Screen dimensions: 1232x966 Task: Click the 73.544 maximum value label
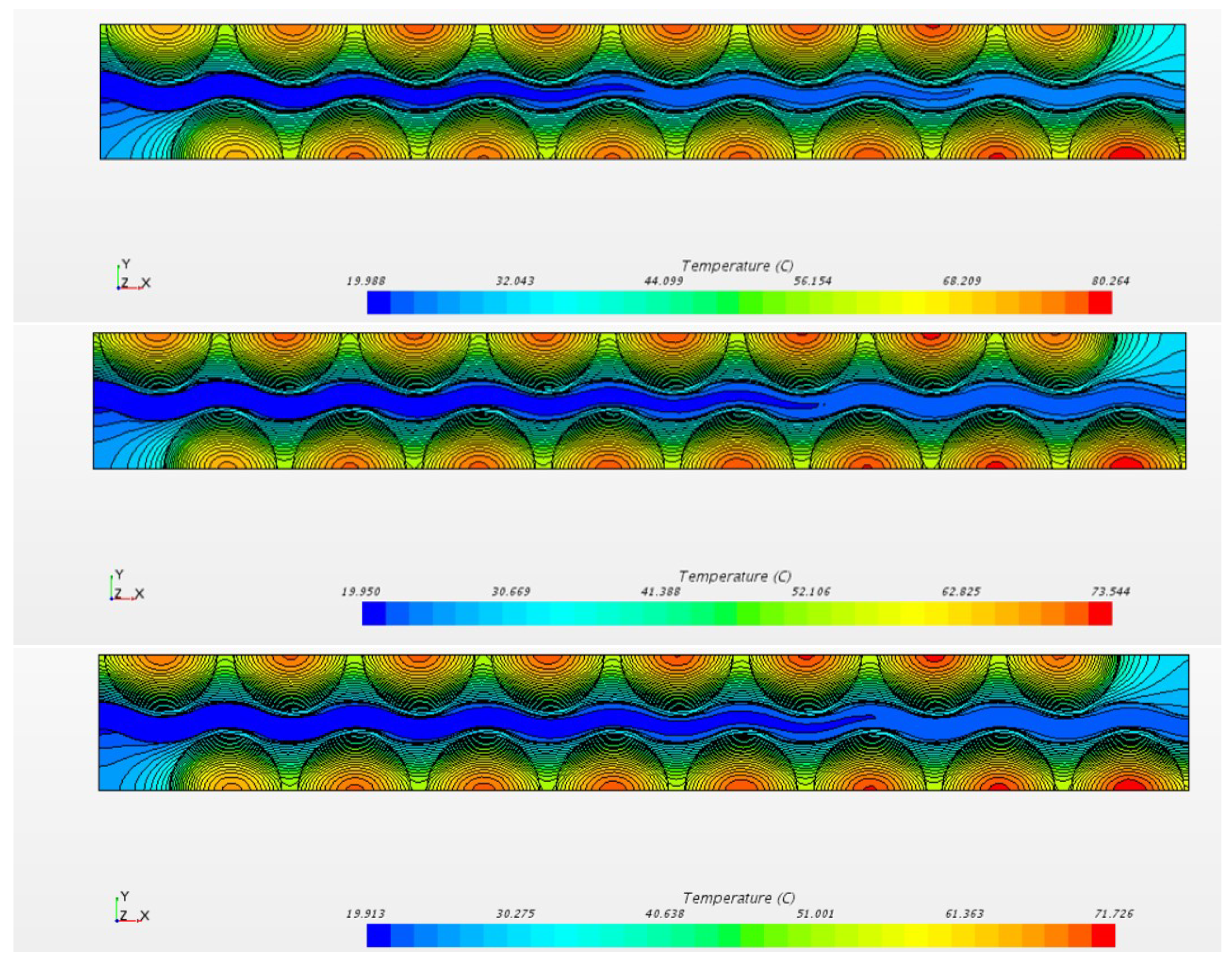coord(1110,592)
